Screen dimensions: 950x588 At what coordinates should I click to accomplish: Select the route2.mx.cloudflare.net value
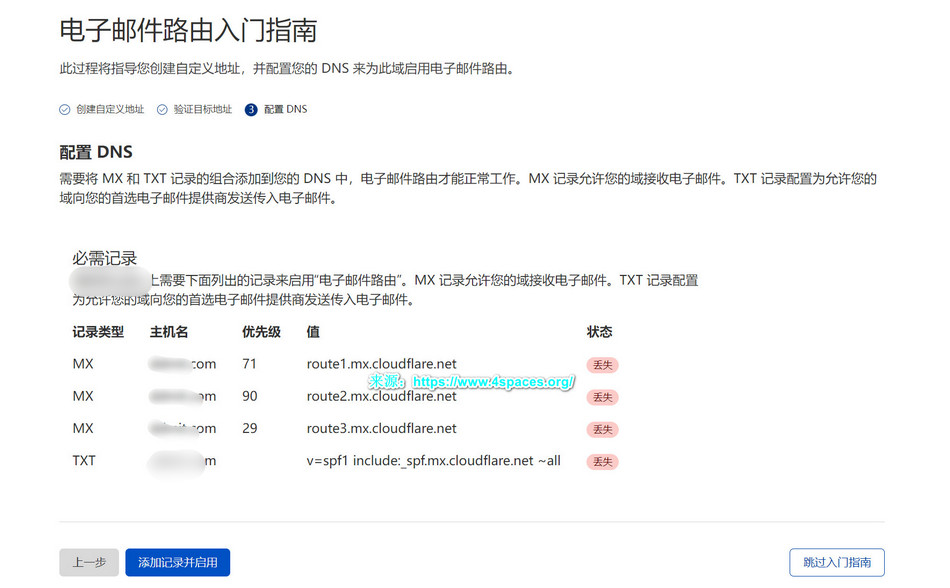click(381, 396)
